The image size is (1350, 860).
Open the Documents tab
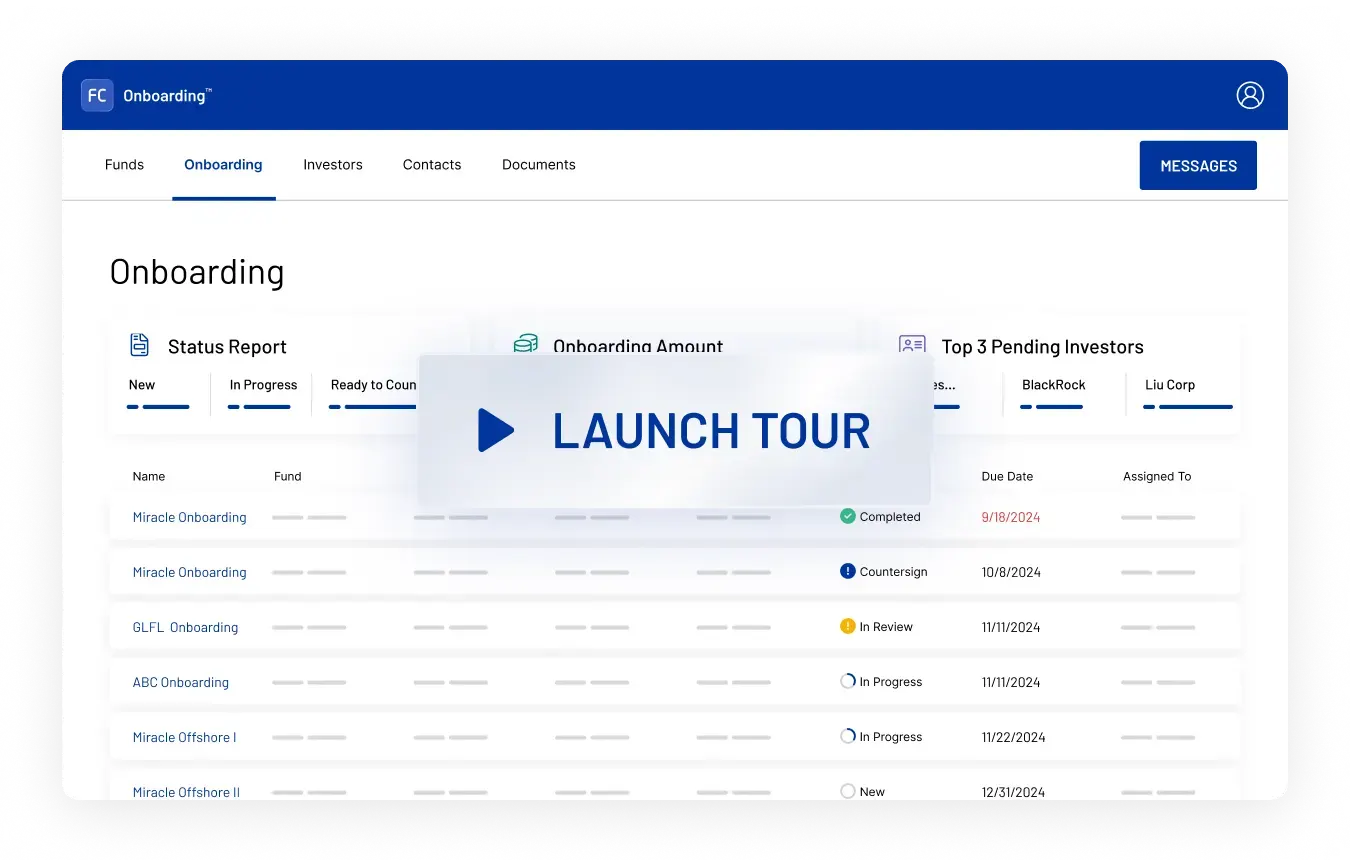coord(538,165)
